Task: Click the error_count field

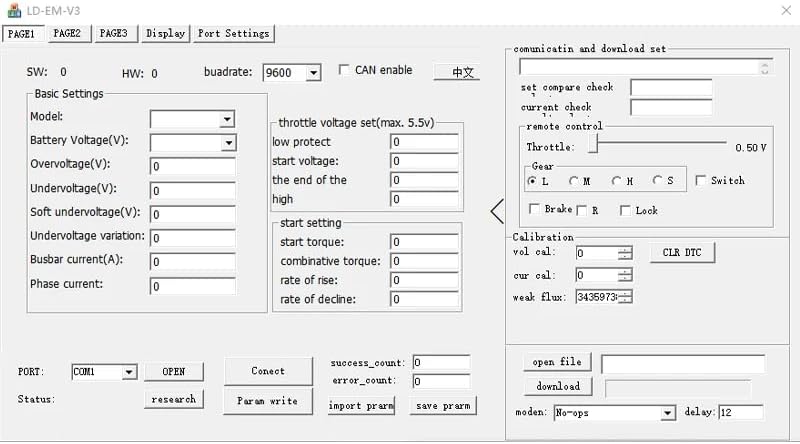Action: click(x=441, y=381)
